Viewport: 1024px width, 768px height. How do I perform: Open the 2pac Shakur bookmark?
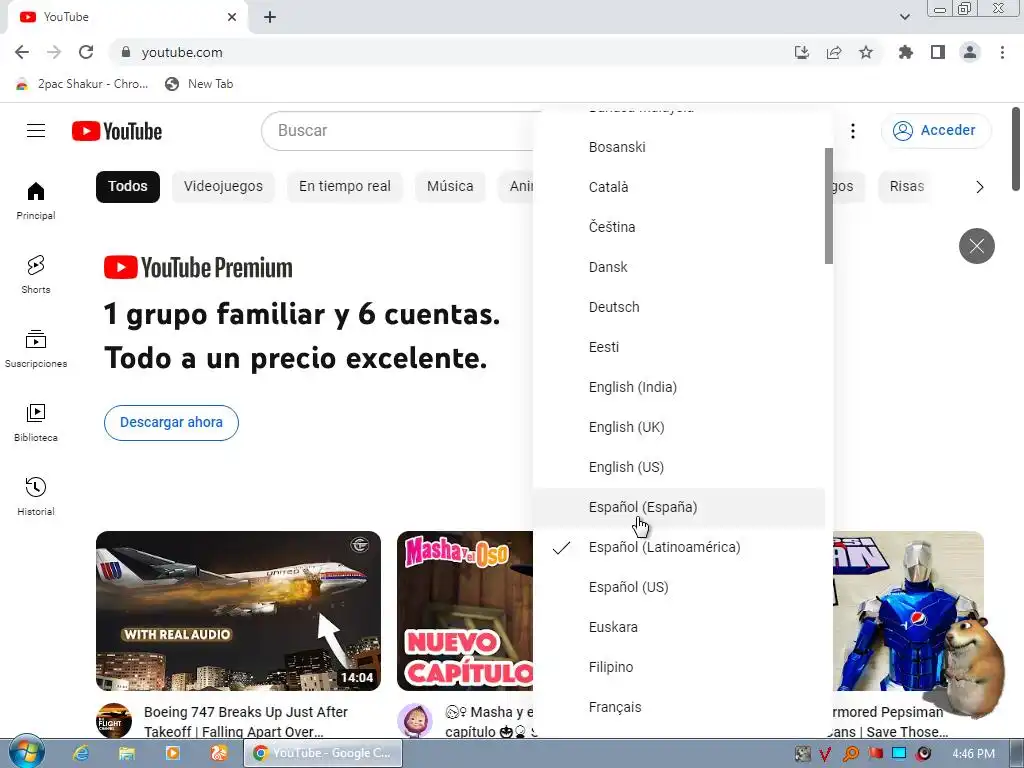pos(82,84)
